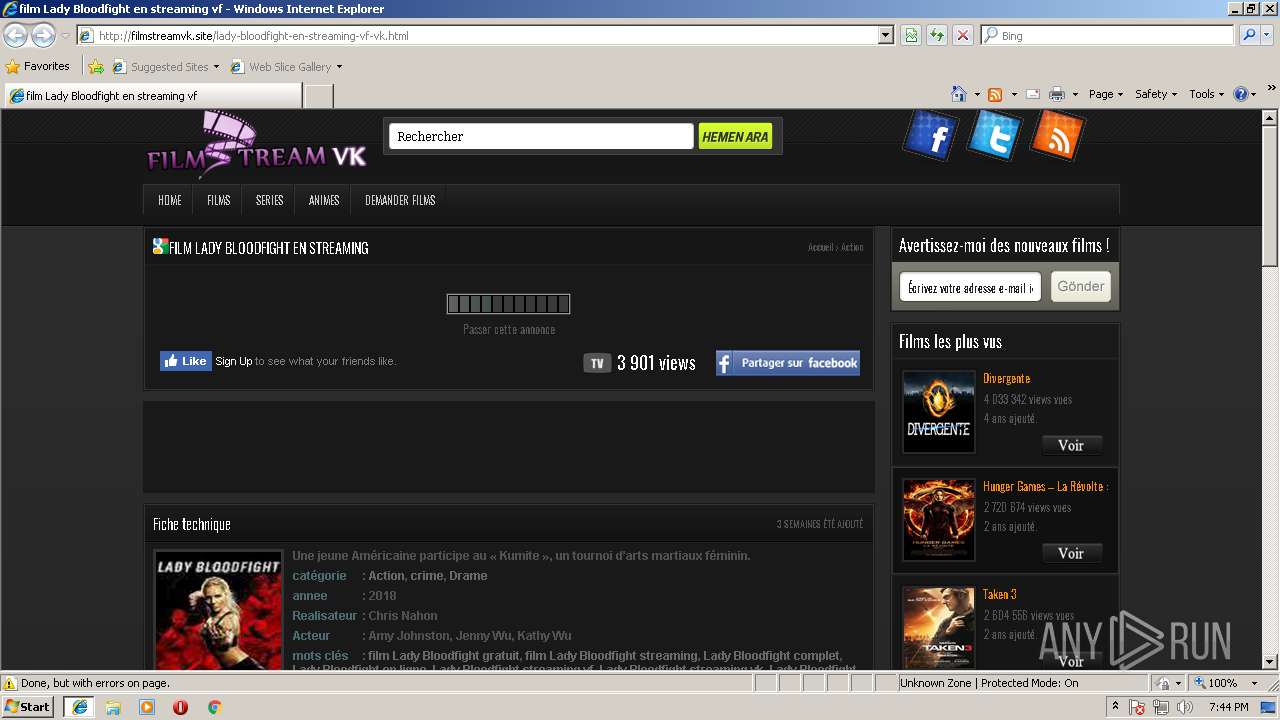
Task: Expand the Print options dropdown arrow
Action: (1075, 94)
